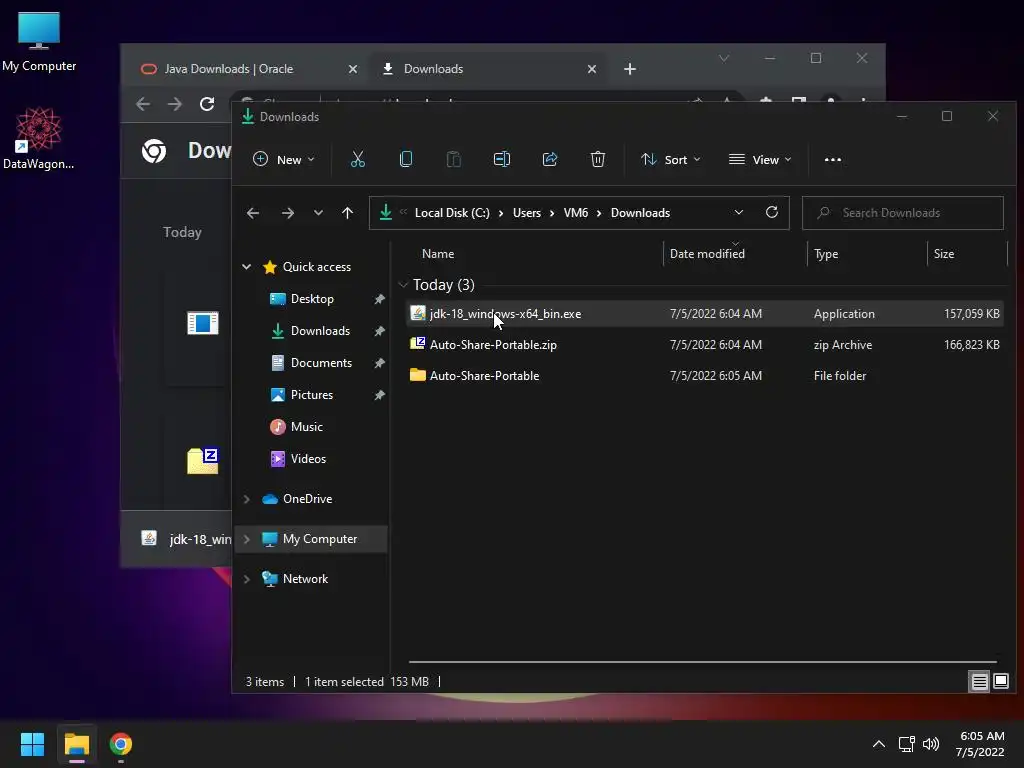
Task: Select Music in navigation pane
Action: [306, 426]
